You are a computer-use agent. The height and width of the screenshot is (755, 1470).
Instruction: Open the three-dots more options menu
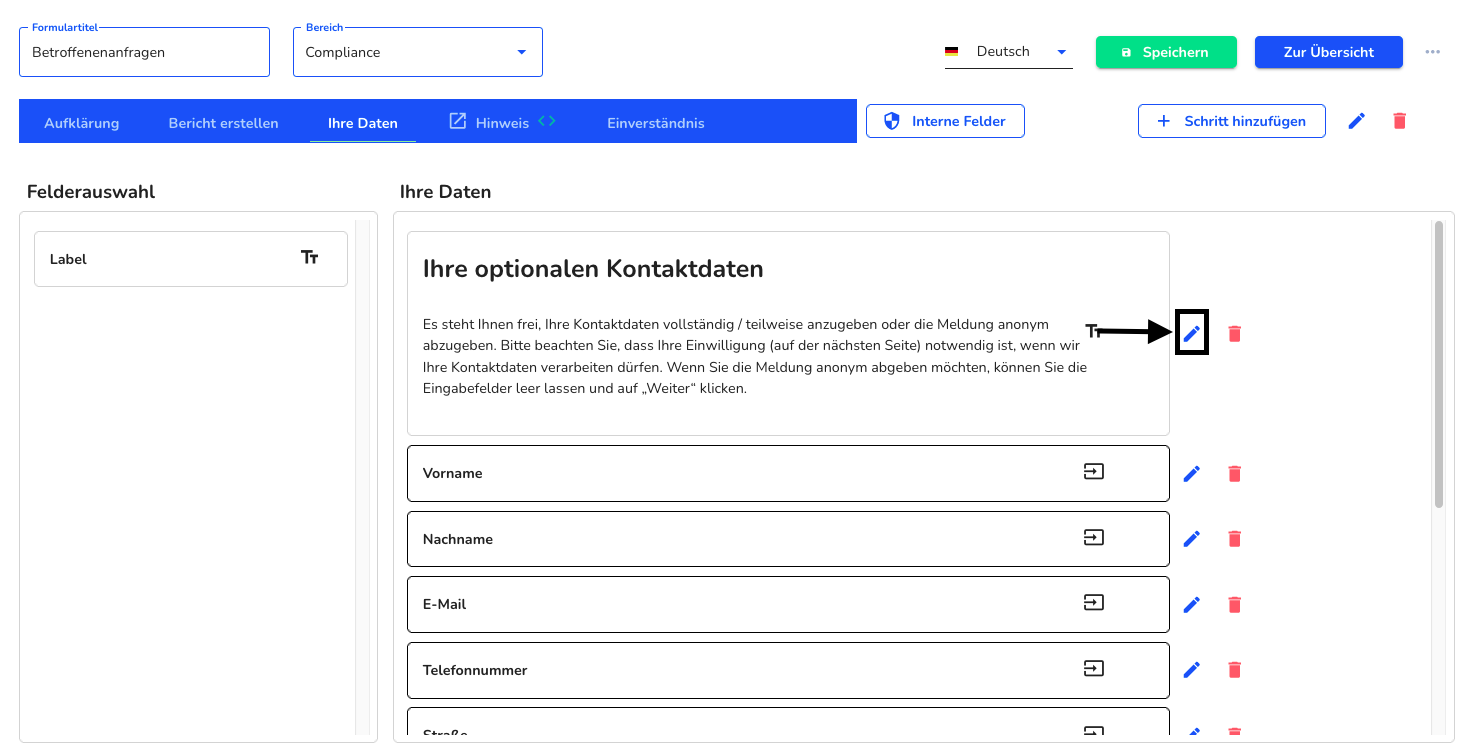(x=1433, y=52)
